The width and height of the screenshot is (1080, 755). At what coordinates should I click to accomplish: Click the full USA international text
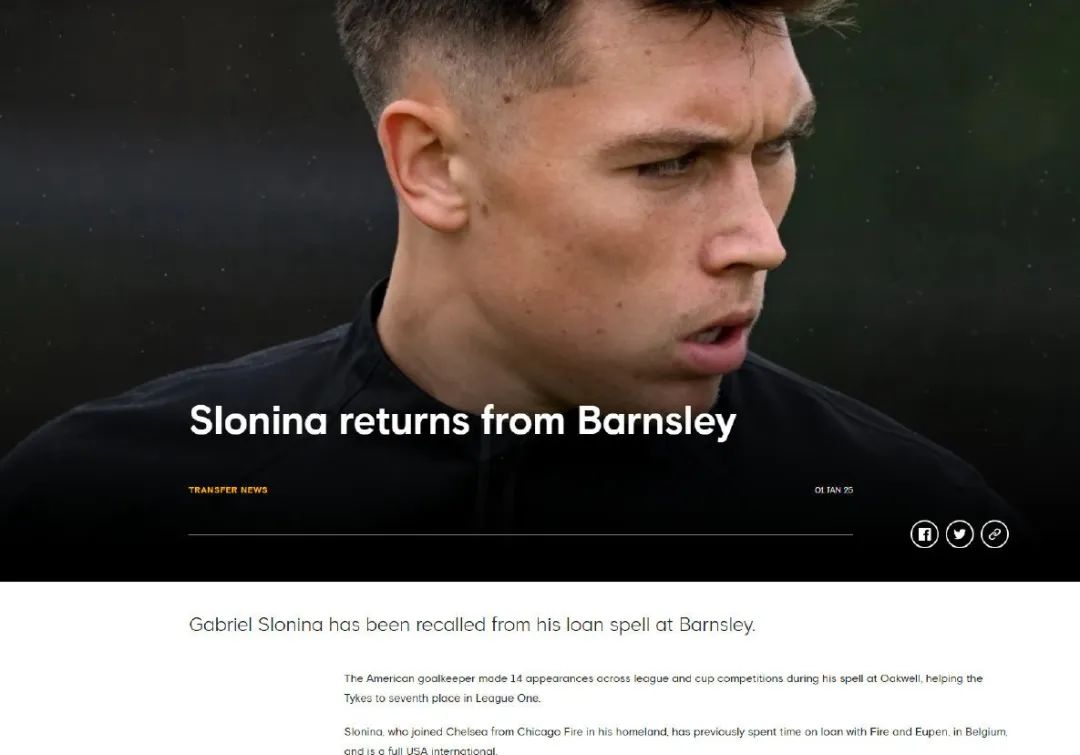click(442, 750)
